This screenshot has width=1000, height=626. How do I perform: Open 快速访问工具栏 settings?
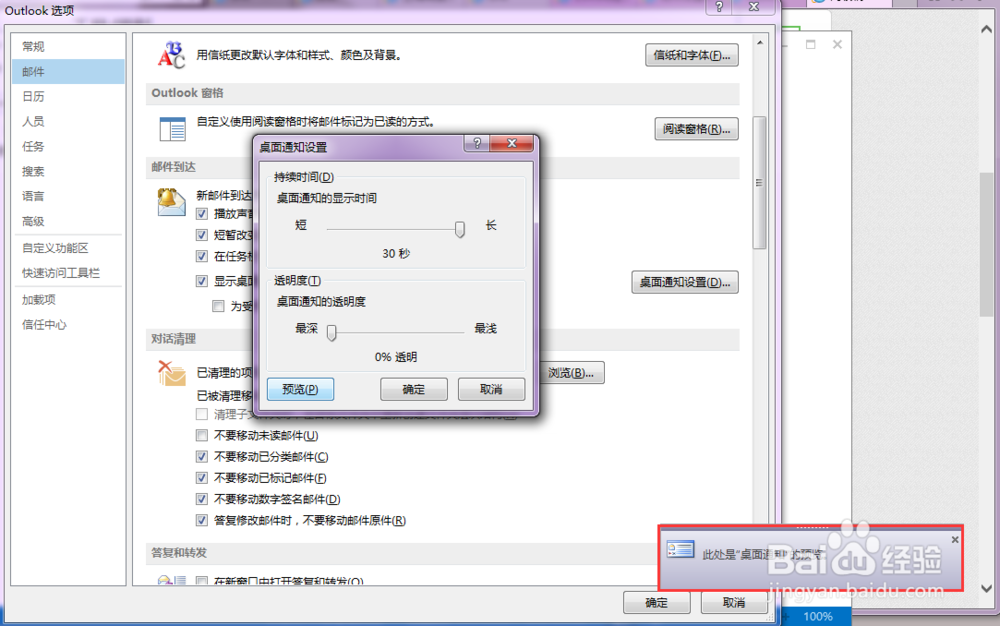click(x=68, y=273)
